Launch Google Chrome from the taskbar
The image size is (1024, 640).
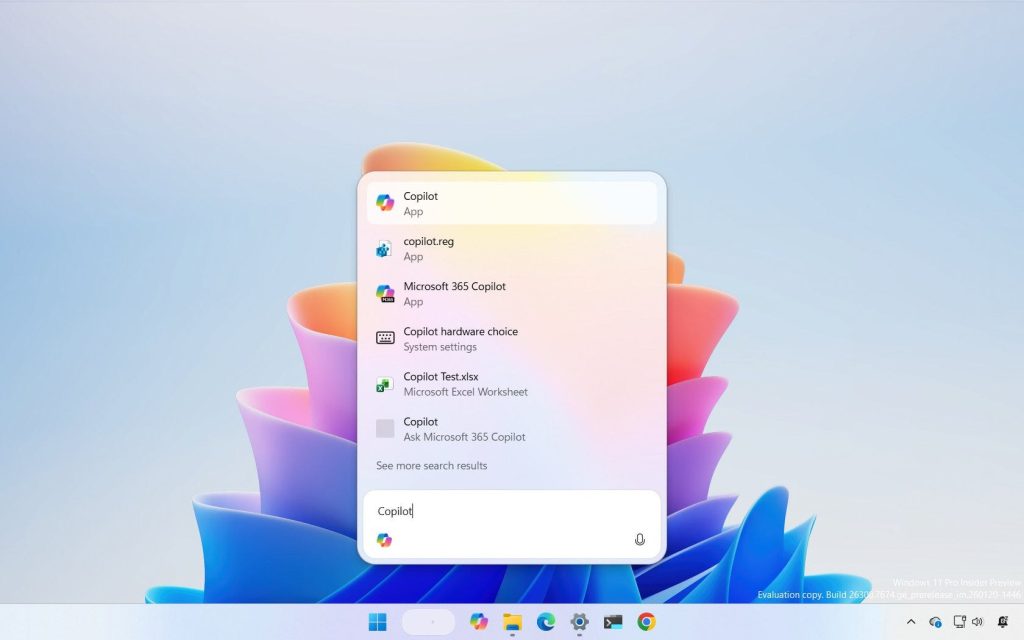click(647, 622)
